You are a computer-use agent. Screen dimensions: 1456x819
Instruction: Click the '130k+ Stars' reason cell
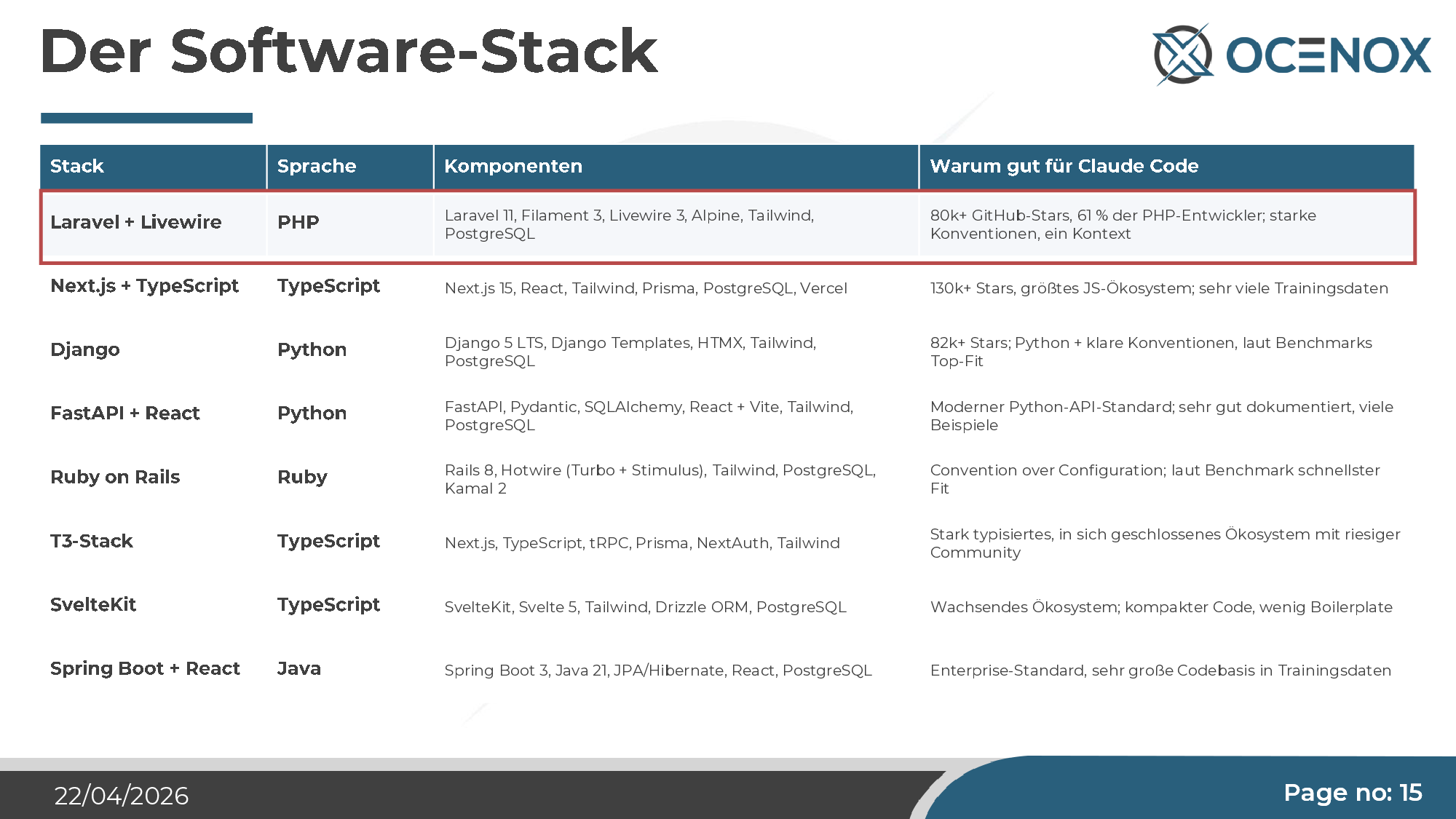tap(1167, 288)
